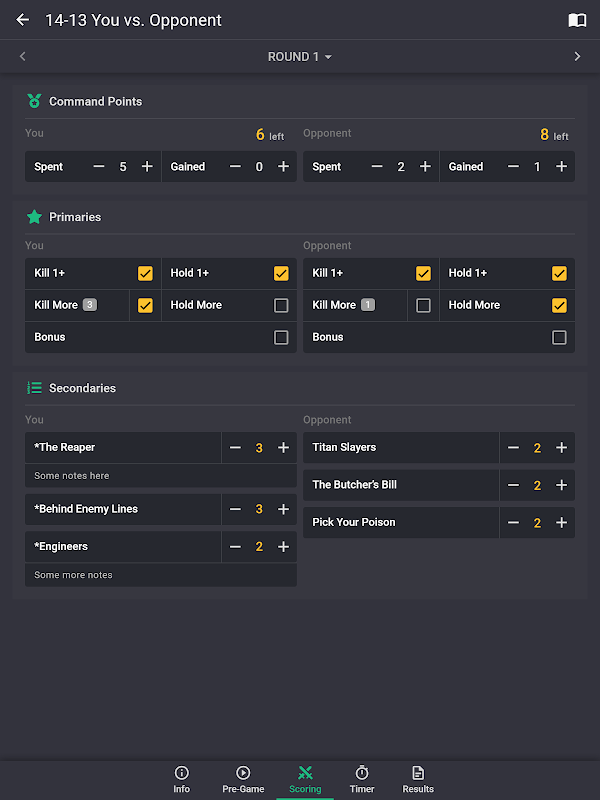Image resolution: width=600 pixels, height=800 pixels.
Task: Go to the next round chevron
Action: pyautogui.click(x=577, y=57)
